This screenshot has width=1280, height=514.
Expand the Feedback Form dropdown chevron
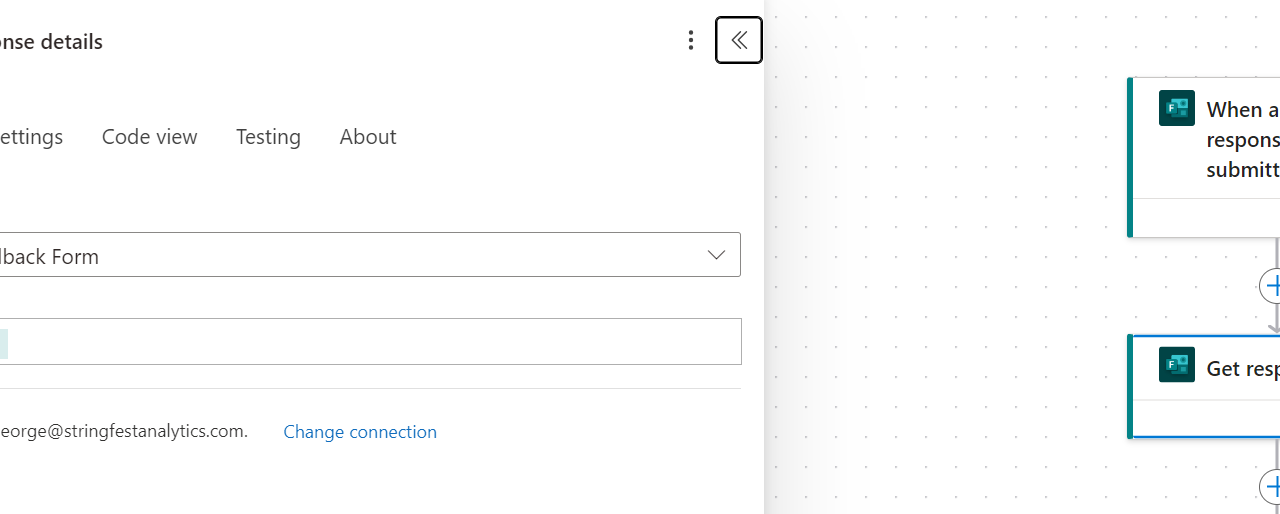click(x=716, y=255)
